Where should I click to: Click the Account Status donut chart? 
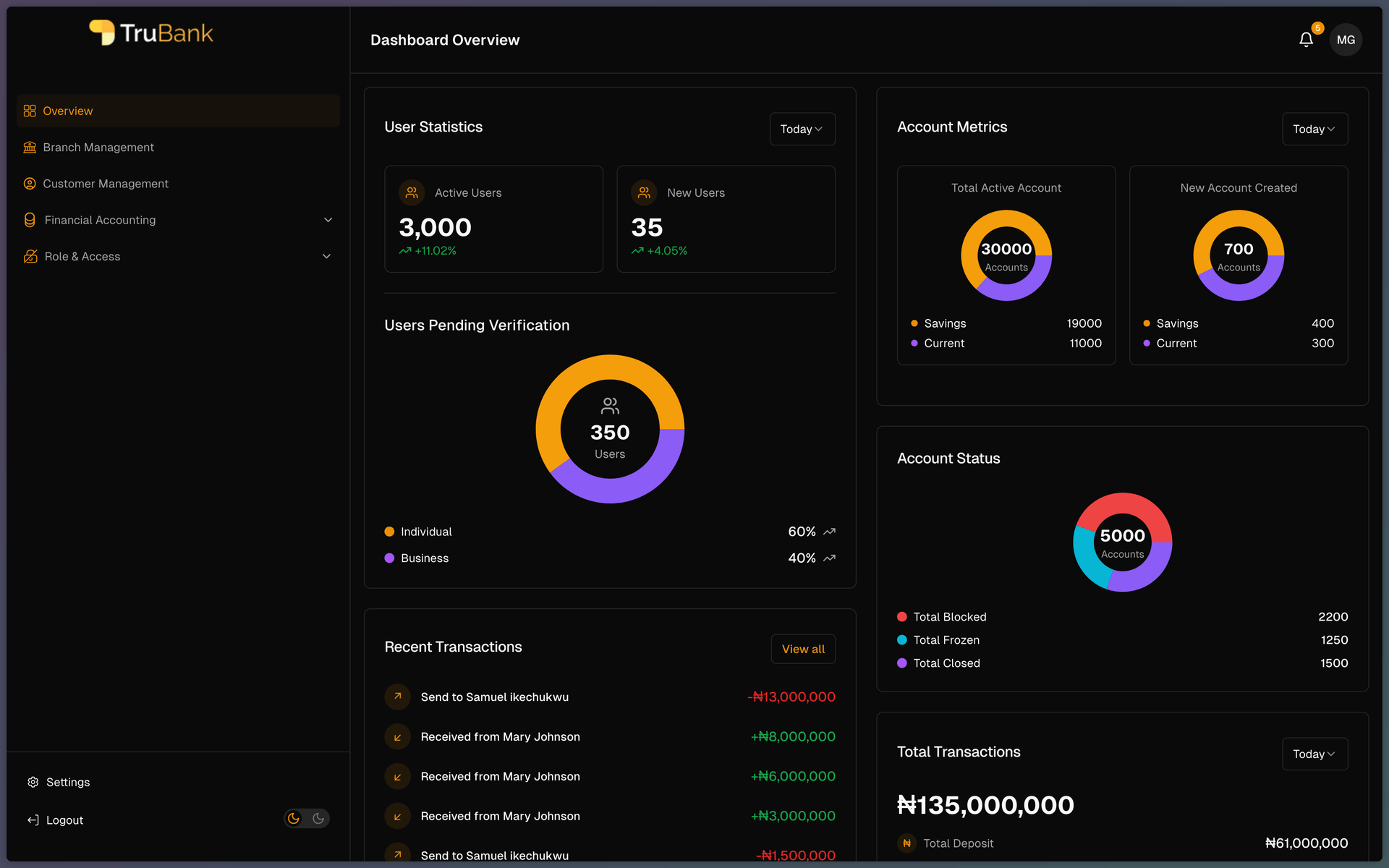point(1122,542)
